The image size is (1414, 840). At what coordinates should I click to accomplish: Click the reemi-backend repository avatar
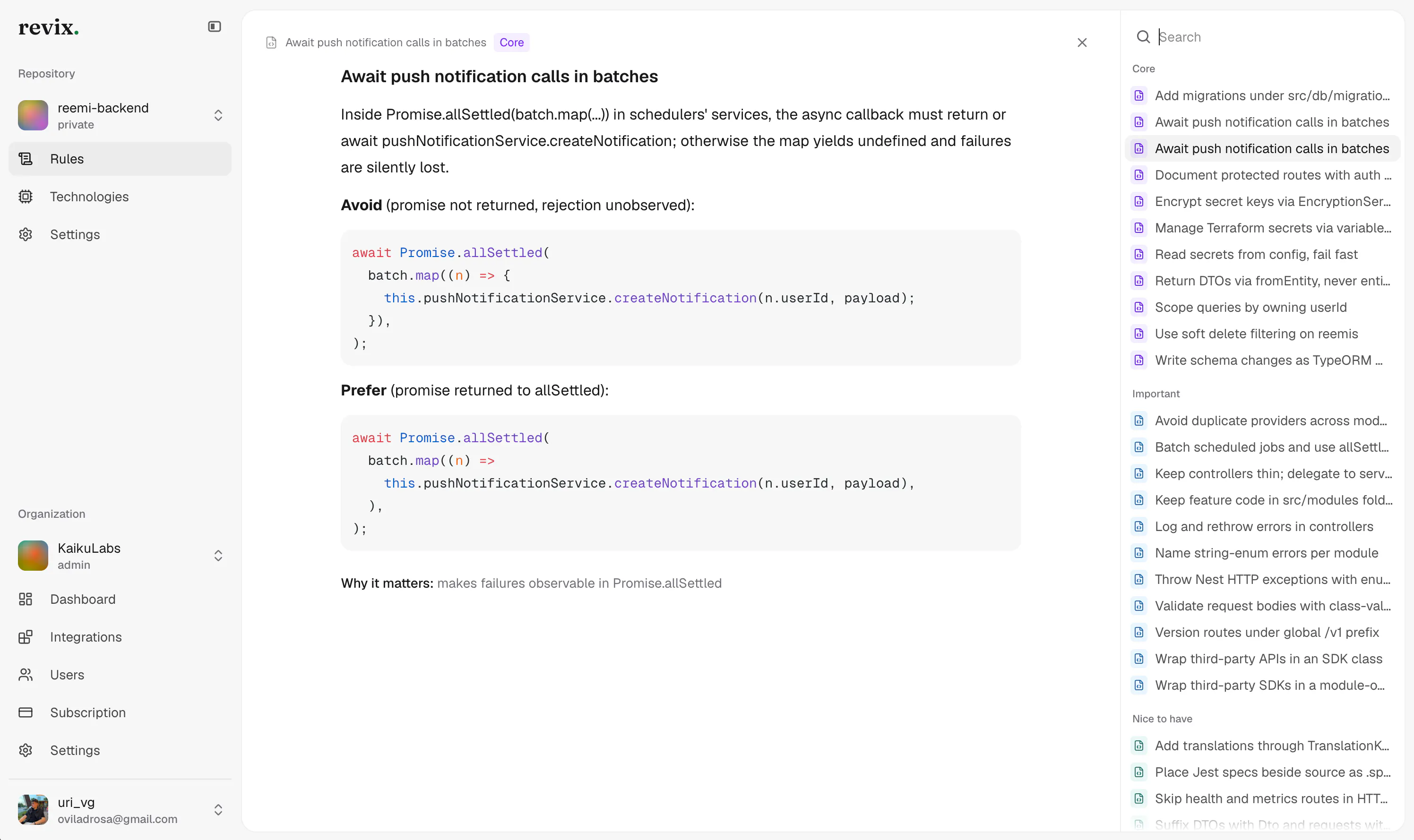pos(33,115)
